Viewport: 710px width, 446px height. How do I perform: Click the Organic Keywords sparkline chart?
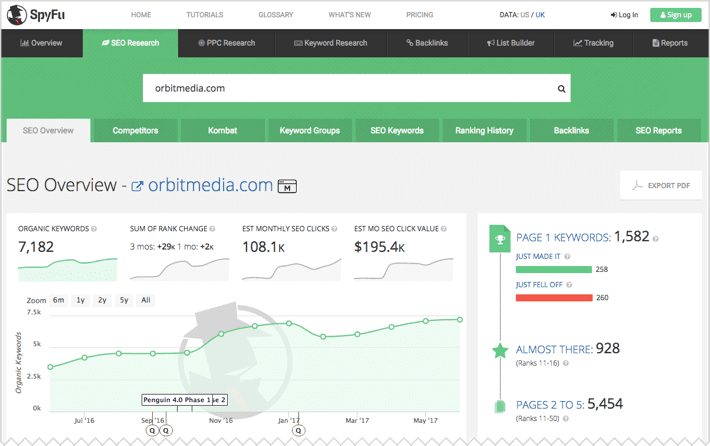coord(67,270)
